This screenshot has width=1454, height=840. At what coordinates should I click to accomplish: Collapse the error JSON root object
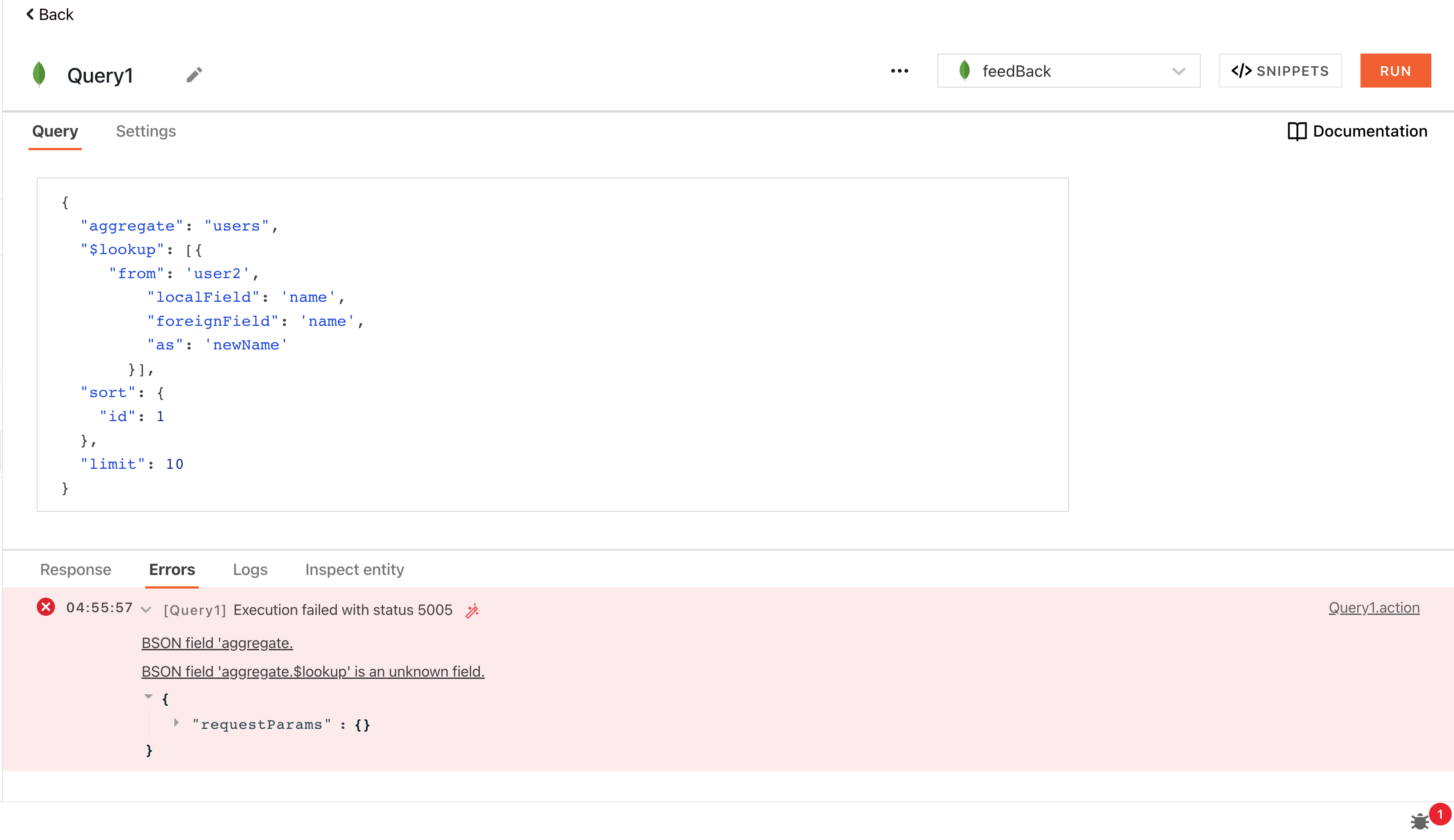tap(148, 697)
